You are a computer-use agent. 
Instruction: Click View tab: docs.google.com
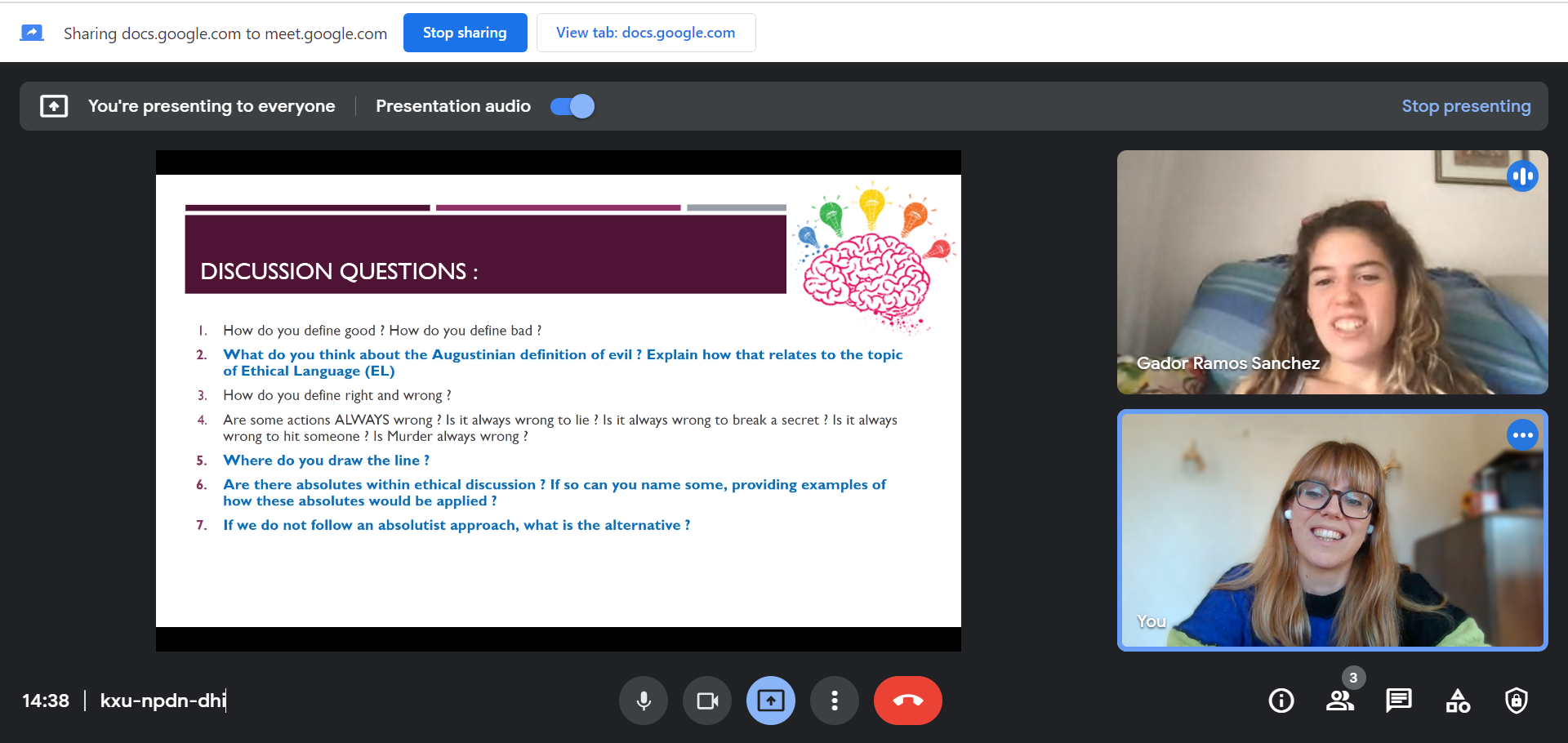pos(646,33)
